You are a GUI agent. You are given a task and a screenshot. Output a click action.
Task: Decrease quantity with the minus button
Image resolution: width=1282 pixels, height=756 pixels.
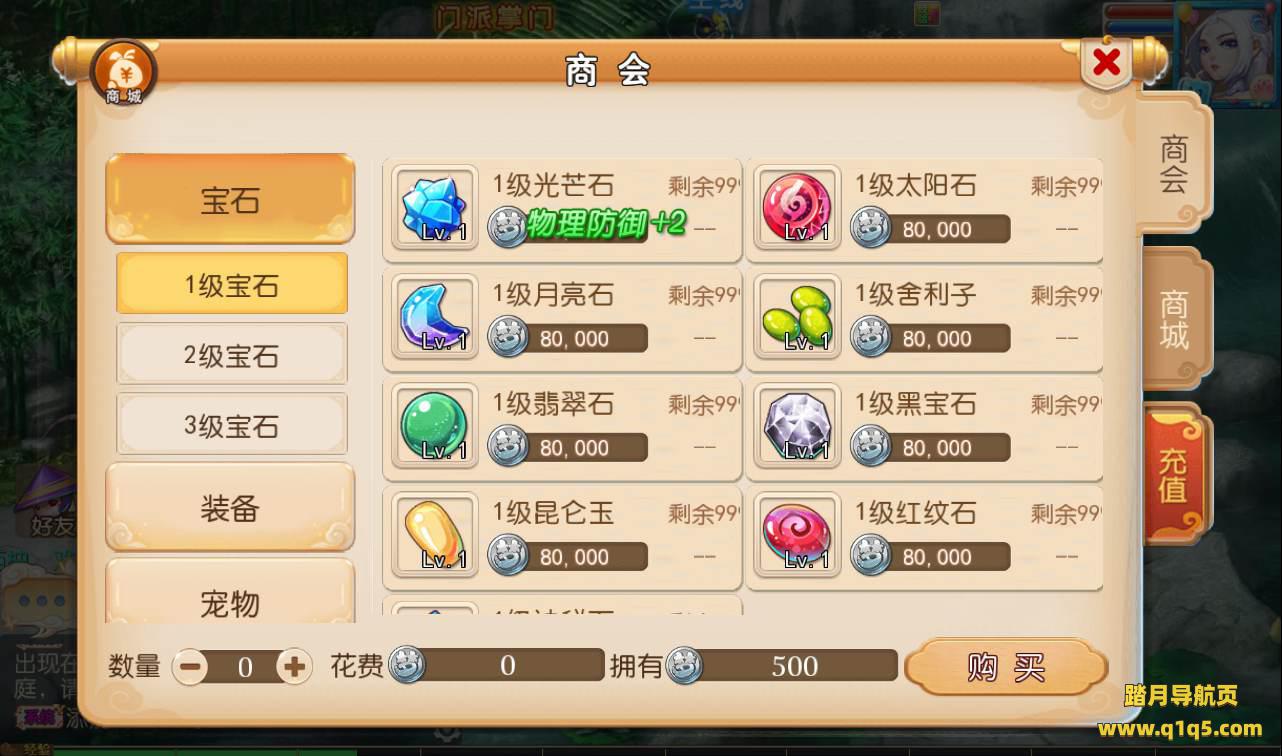pyautogui.click(x=190, y=667)
